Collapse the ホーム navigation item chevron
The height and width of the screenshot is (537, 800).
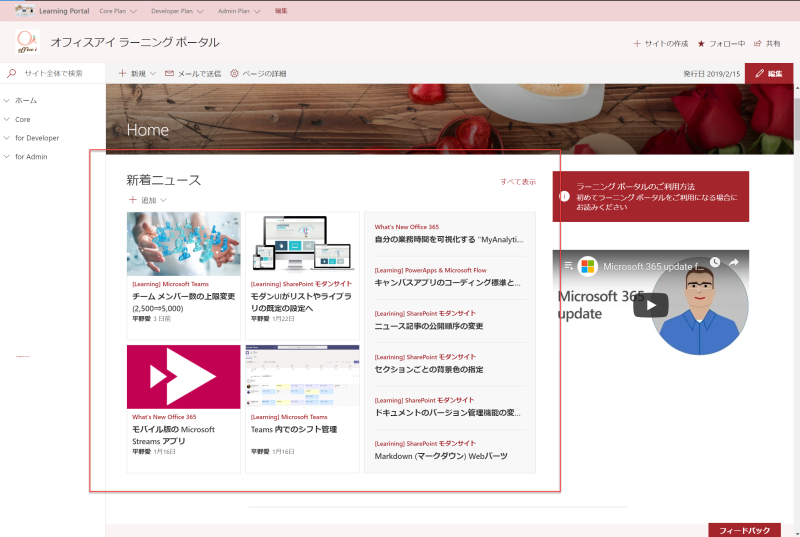pos(7,100)
